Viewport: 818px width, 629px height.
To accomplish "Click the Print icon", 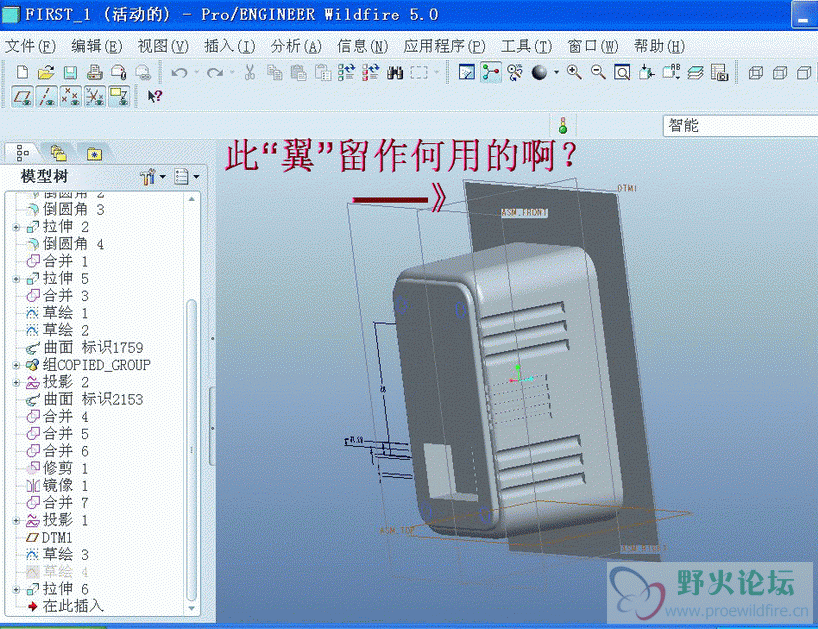I will (94, 72).
